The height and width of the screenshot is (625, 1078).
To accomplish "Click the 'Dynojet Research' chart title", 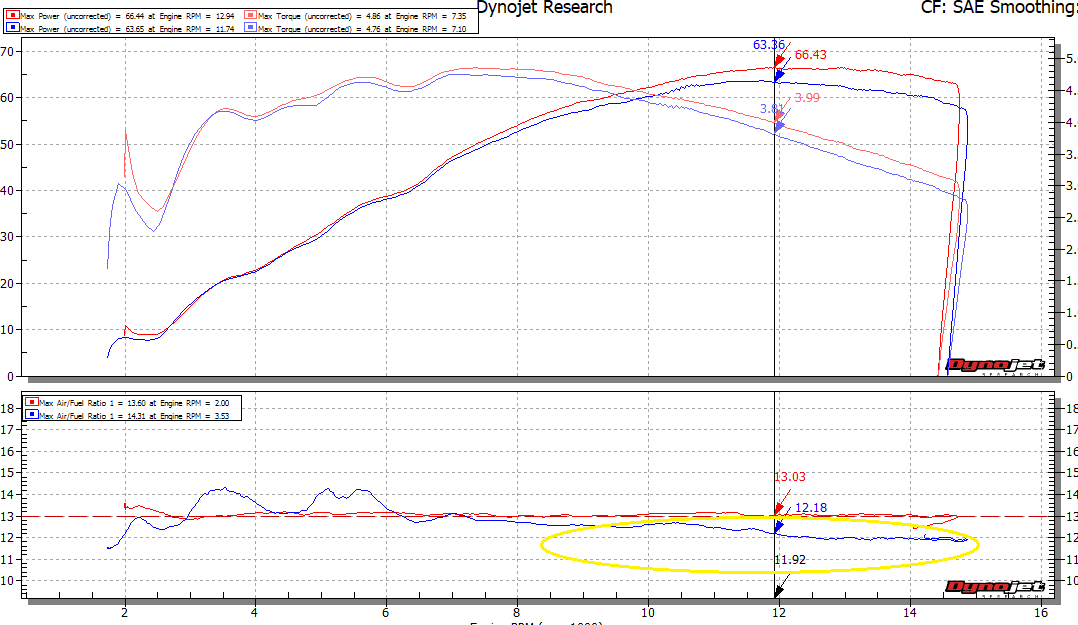I will tap(544, 8).
